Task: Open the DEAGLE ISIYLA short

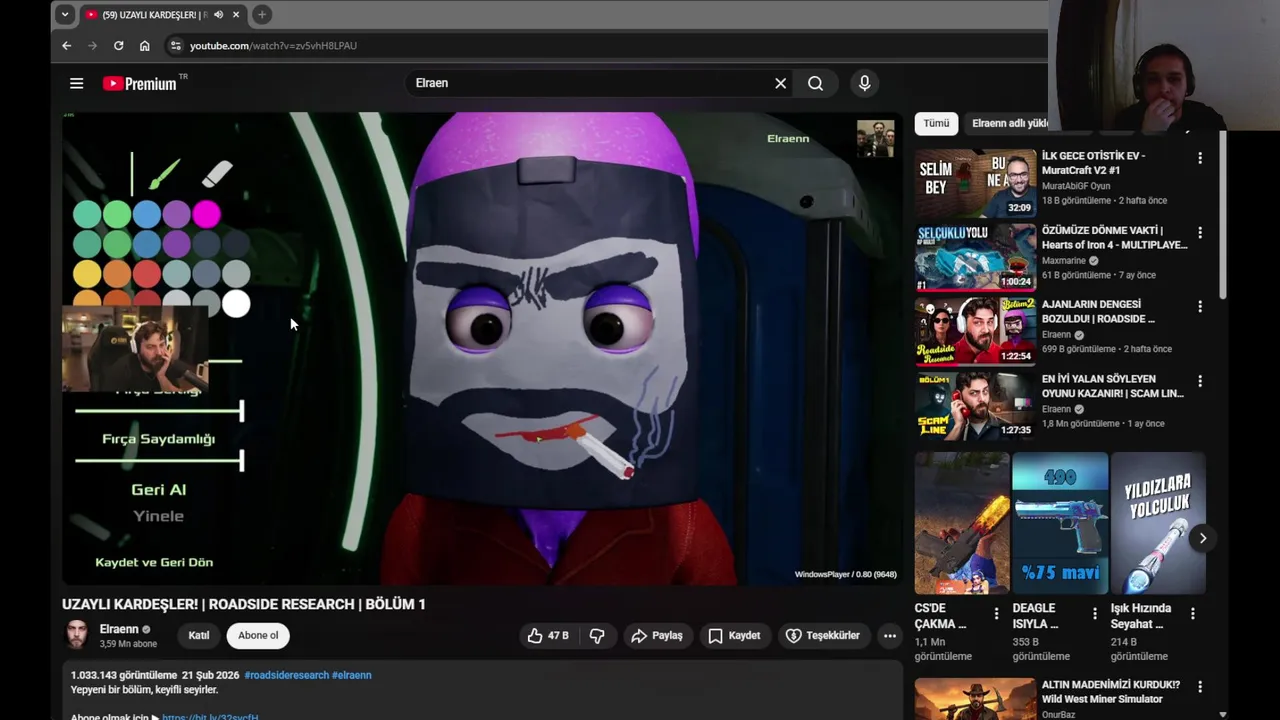Action: pyautogui.click(x=1060, y=523)
